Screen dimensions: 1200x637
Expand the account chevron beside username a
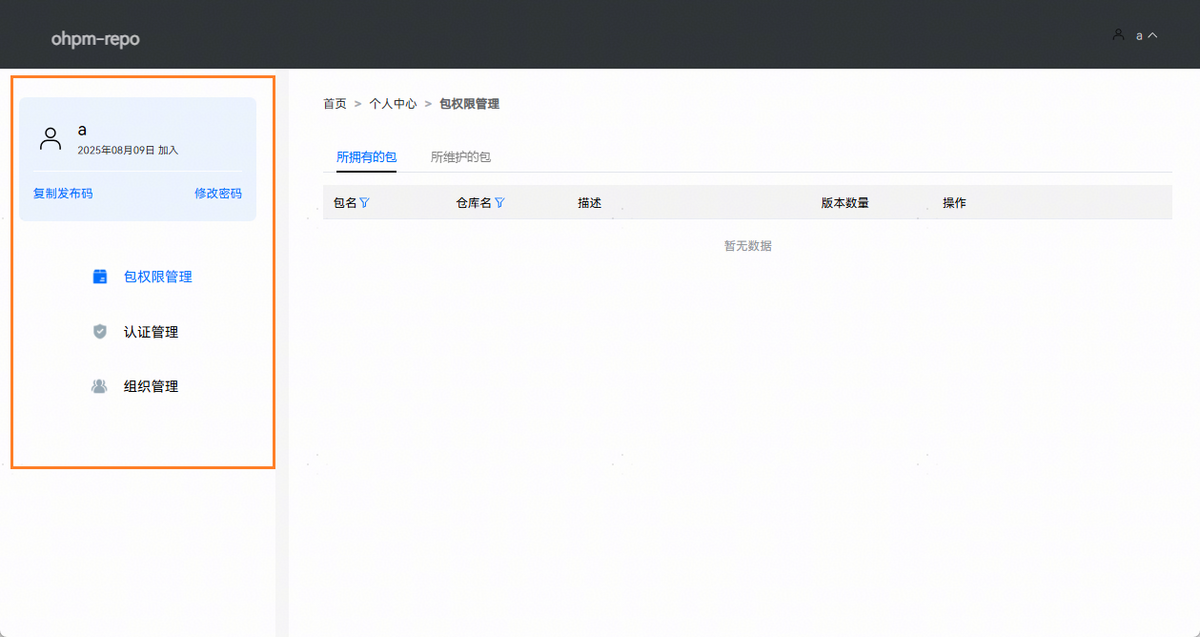point(1153,35)
